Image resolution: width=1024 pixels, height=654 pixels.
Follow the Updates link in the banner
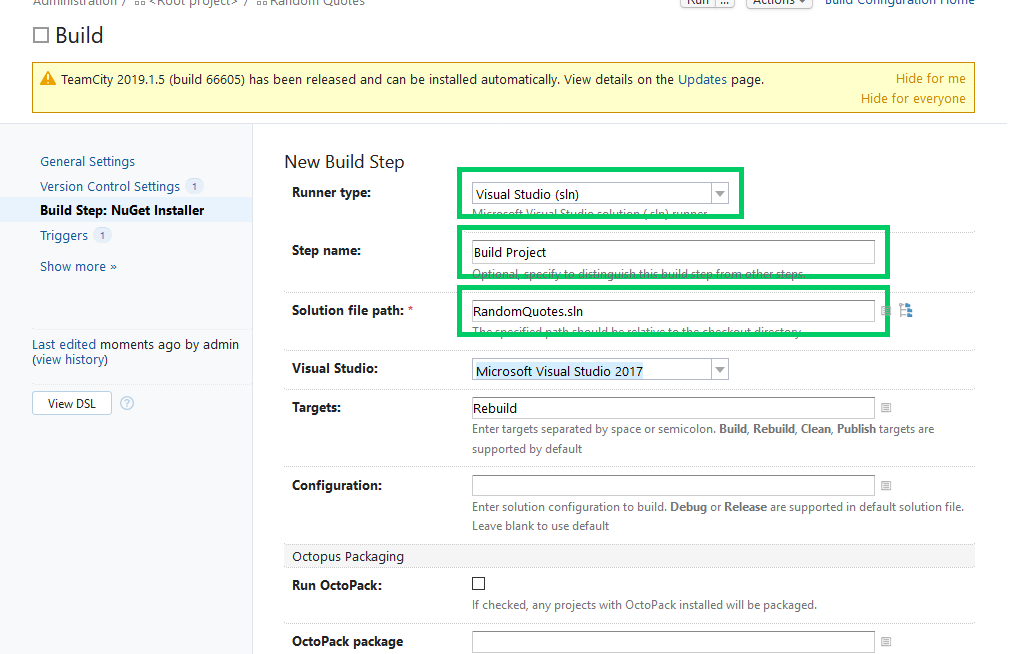tap(702, 80)
